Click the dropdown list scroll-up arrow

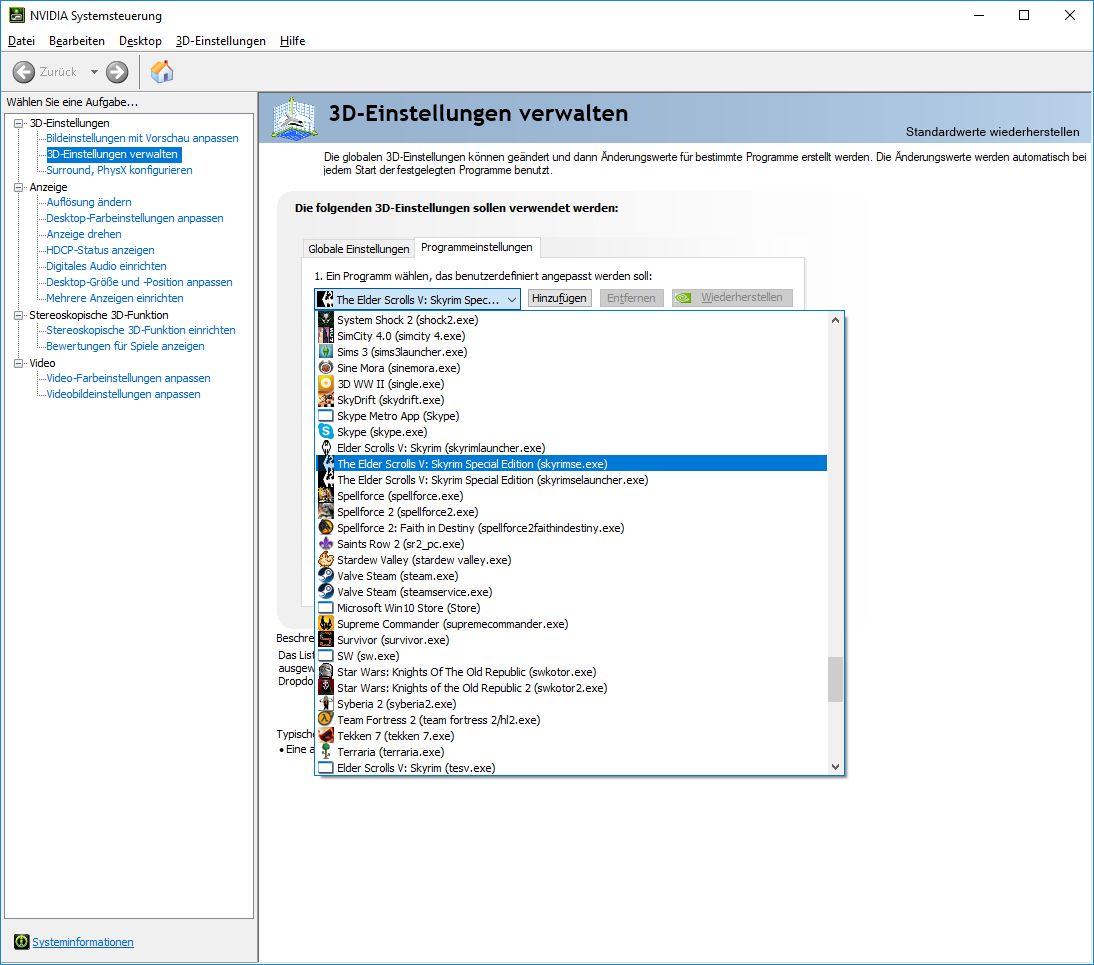coord(835,320)
